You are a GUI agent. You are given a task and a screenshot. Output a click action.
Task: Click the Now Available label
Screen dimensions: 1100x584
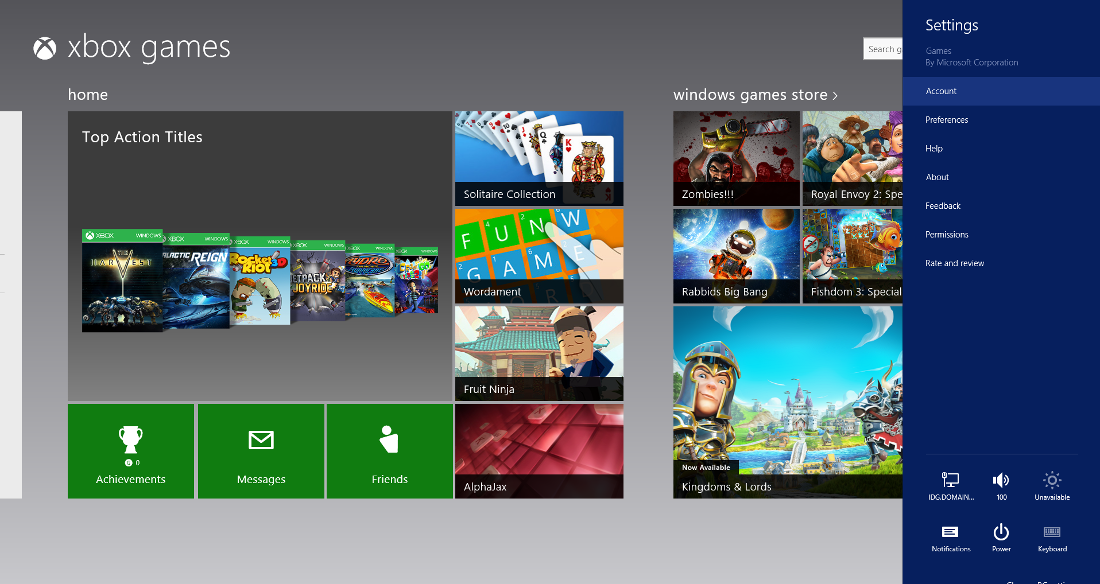pos(706,467)
